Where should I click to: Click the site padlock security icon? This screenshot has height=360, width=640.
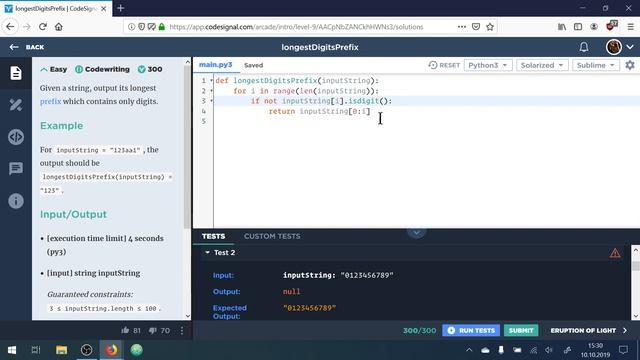tap(162, 27)
